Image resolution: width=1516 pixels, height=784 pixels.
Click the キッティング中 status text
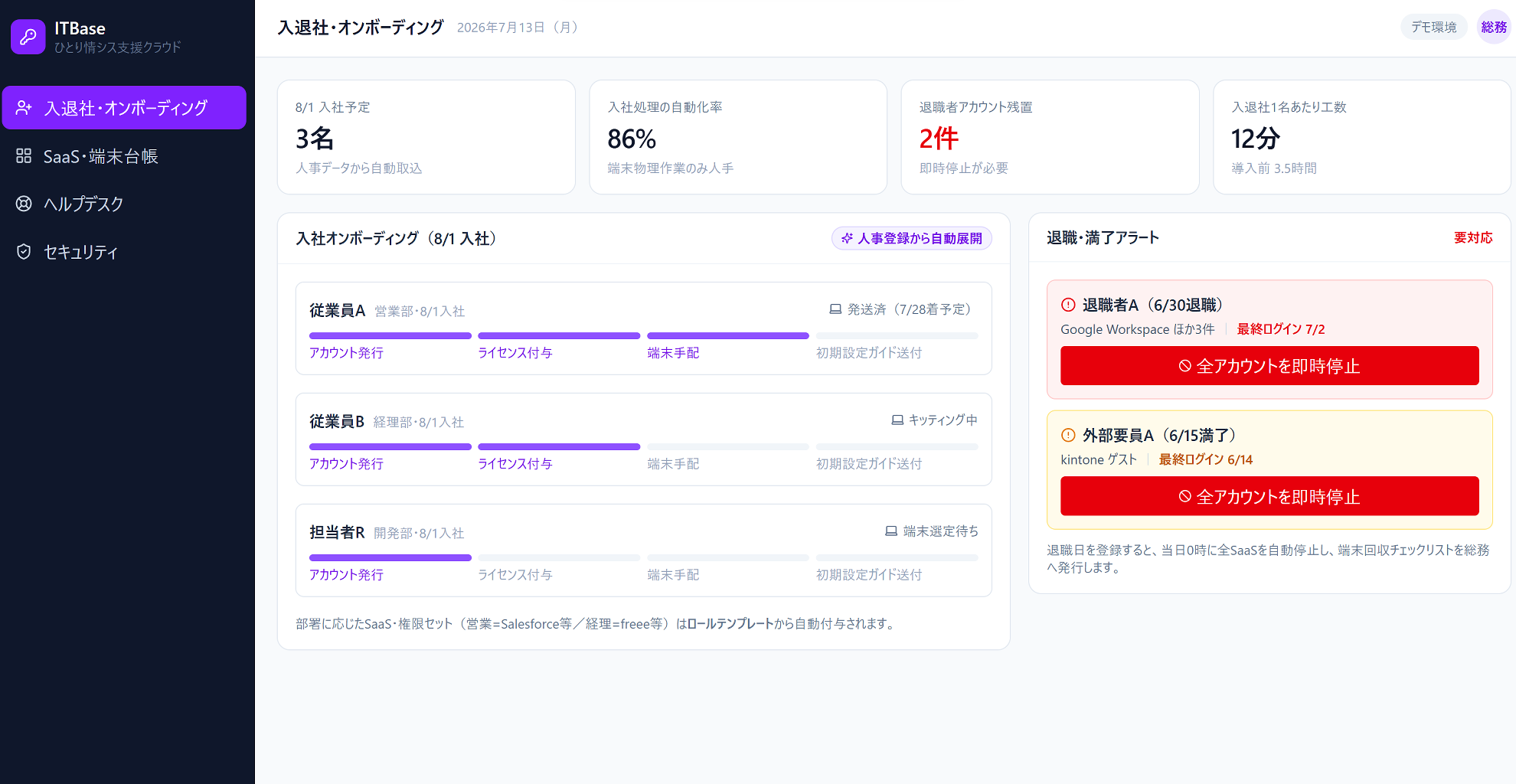(943, 420)
